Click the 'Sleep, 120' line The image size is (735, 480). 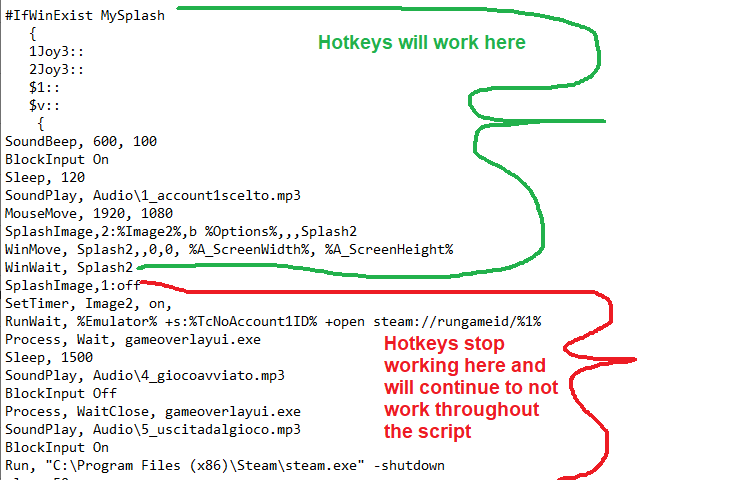click(x=45, y=178)
